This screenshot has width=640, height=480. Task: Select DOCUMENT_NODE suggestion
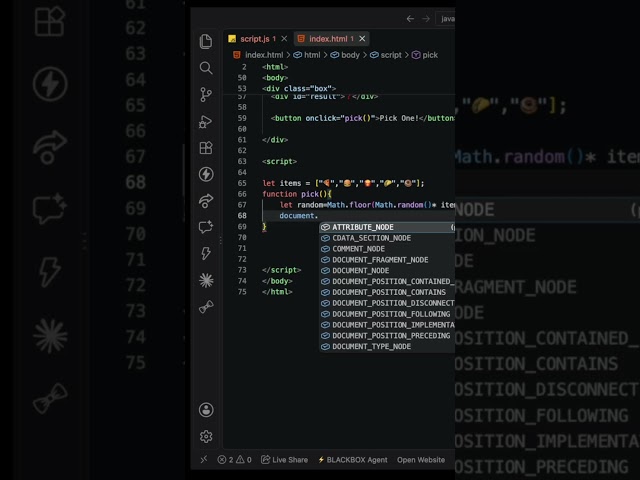[387, 271]
